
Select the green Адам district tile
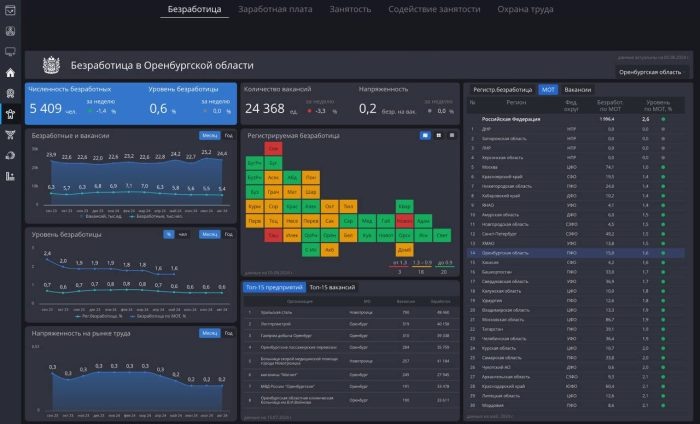pyautogui.click(x=423, y=221)
